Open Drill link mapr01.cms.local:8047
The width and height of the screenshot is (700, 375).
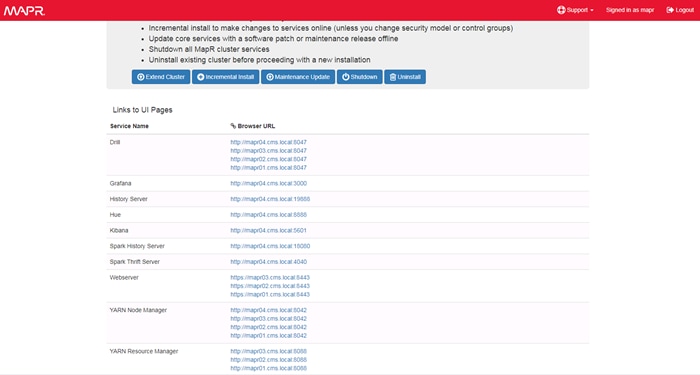(x=268, y=168)
